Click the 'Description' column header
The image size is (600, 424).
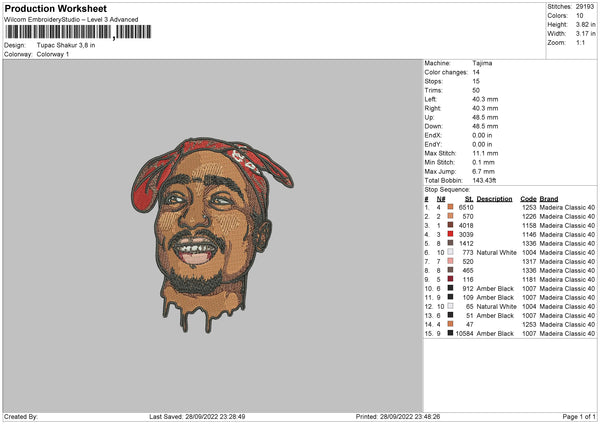pyautogui.click(x=494, y=199)
